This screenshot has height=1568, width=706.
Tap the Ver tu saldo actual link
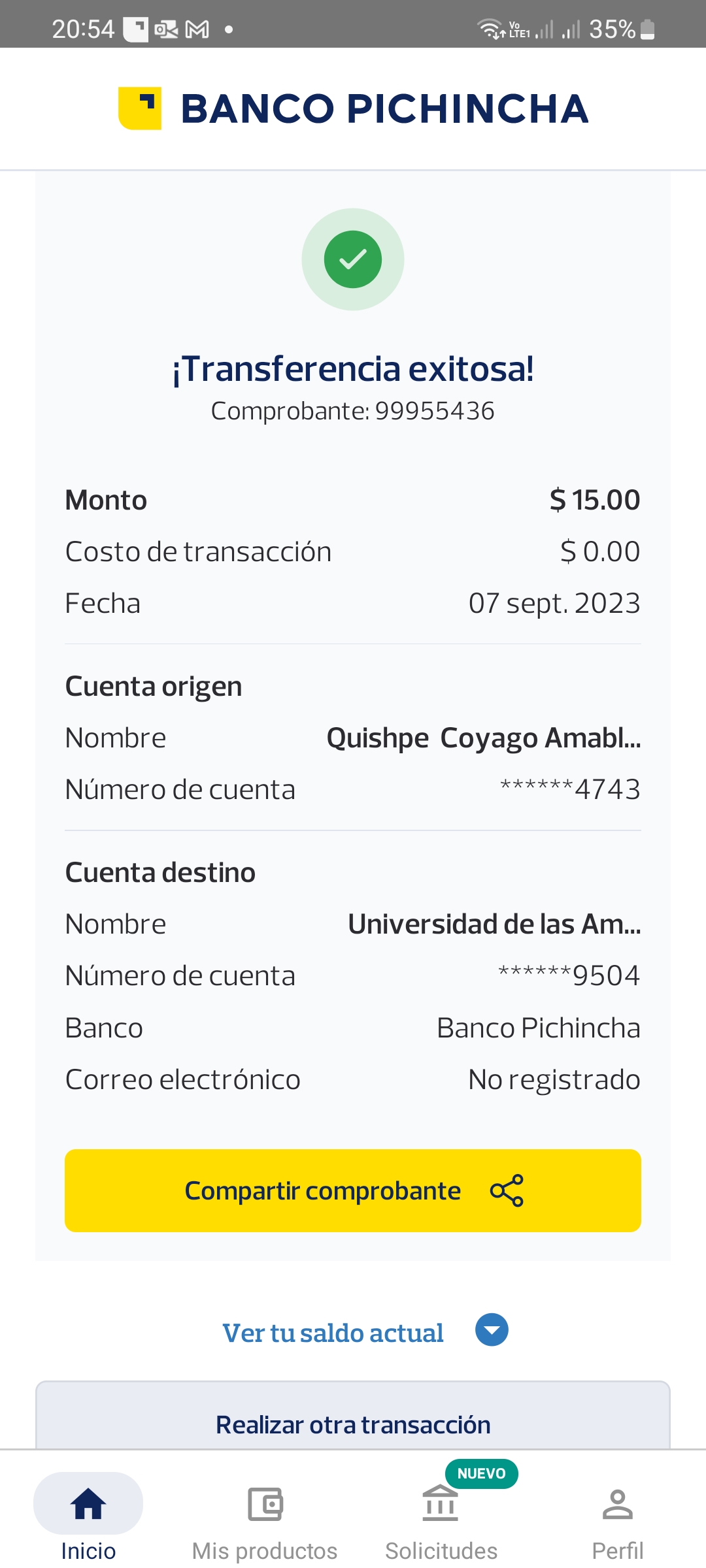[333, 1333]
